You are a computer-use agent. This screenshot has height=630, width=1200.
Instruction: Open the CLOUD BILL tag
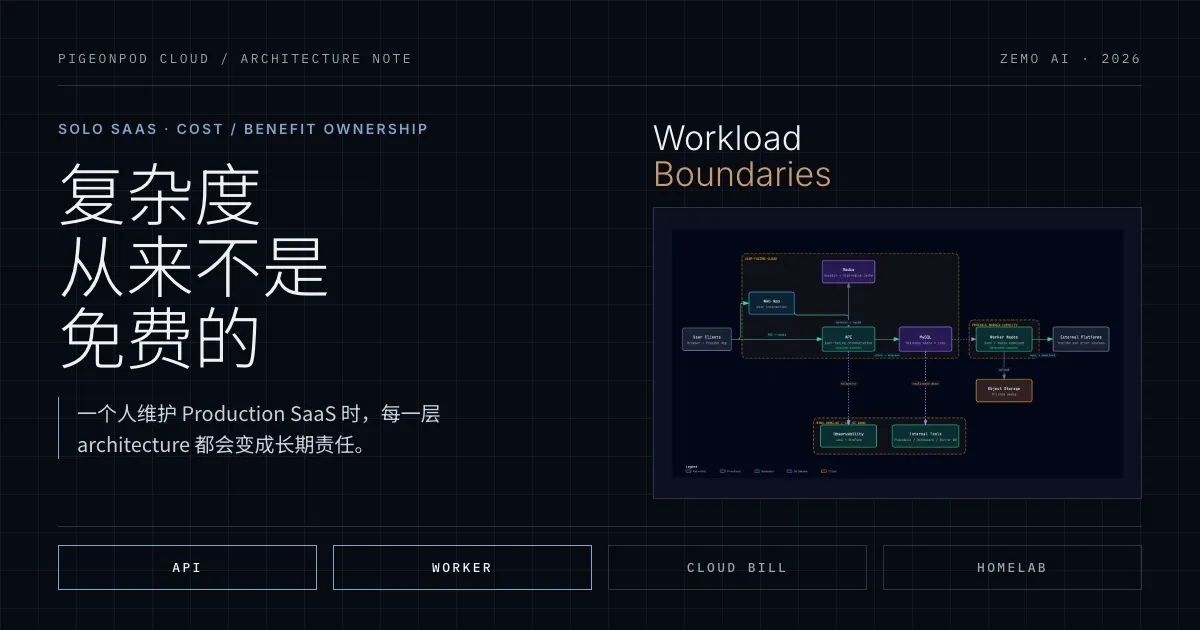coord(737,567)
